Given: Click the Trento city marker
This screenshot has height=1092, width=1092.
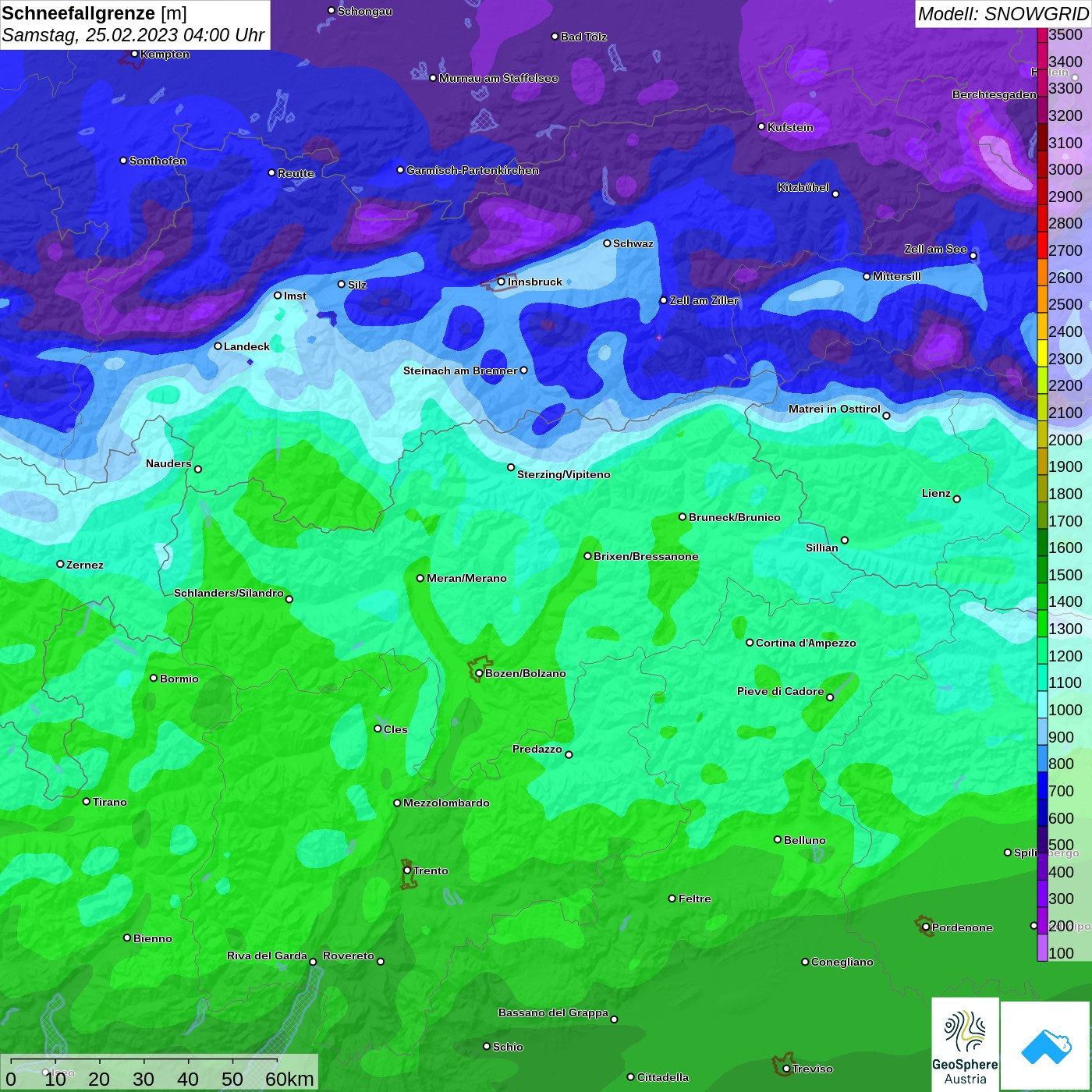Looking at the screenshot, I should pos(407,870).
